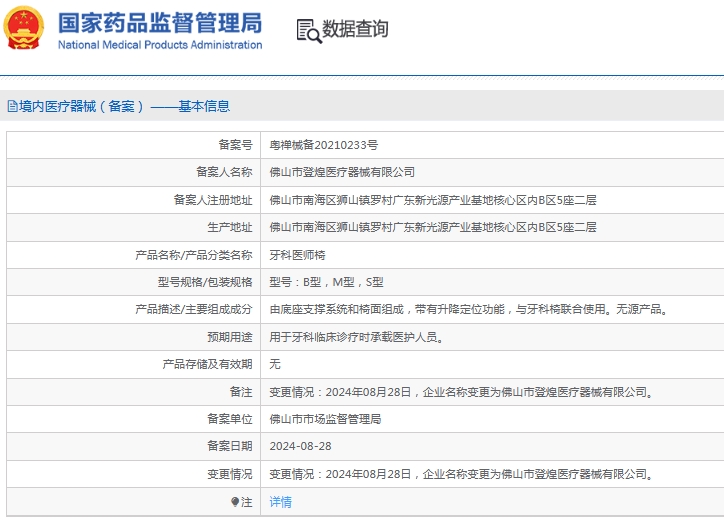The height and width of the screenshot is (527, 724).
Task: Click the 产品描述/主要组成成分 label
Action: [193, 309]
